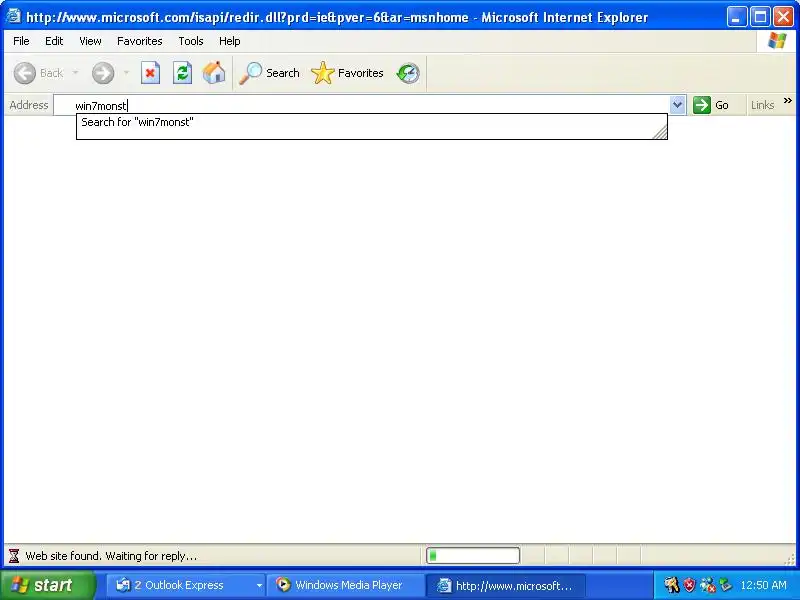Close the Internet Explorer window

click(x=783, y=17)
